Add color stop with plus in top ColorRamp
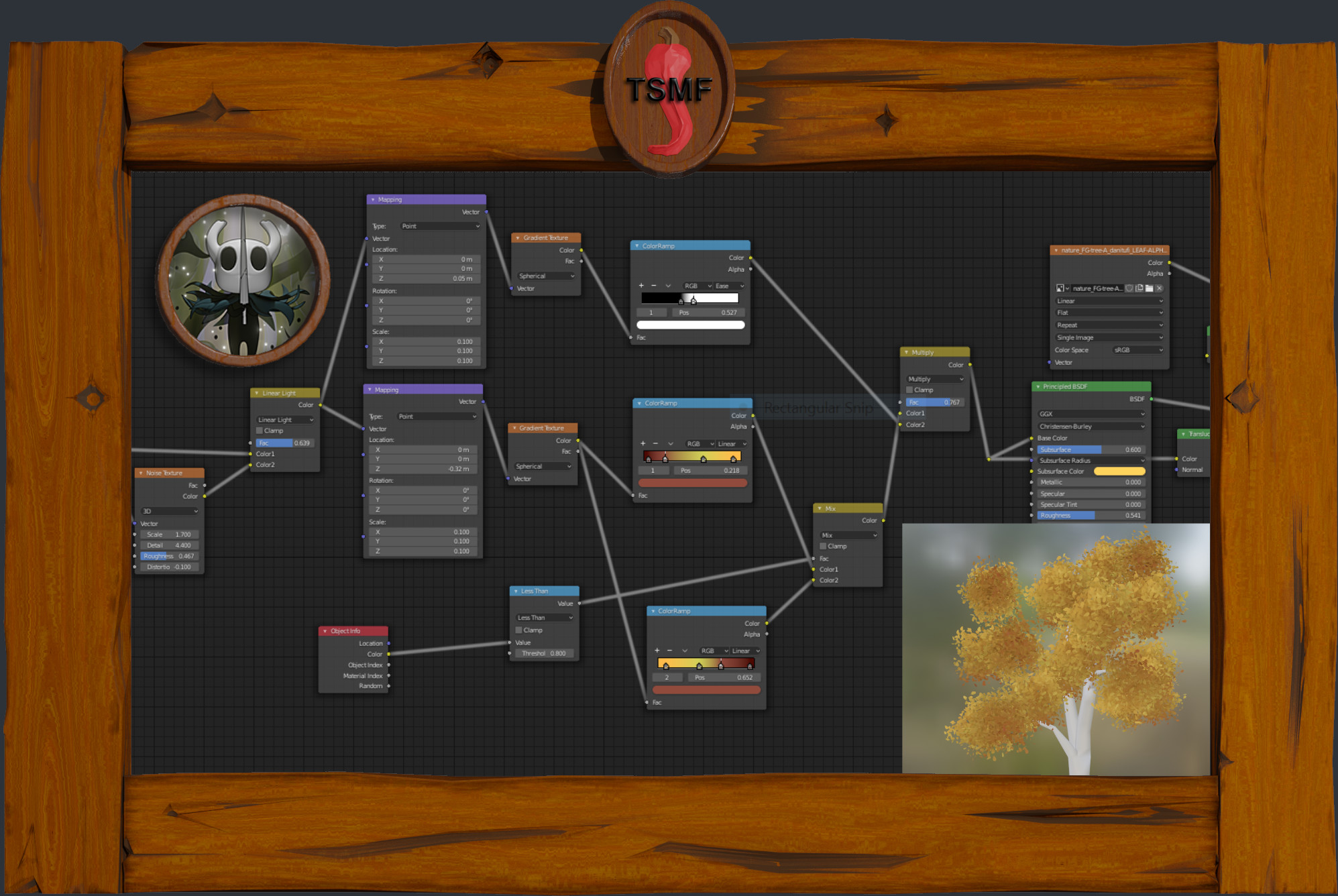Viewport: 1338px width, 896px height. tap(641, 286)
